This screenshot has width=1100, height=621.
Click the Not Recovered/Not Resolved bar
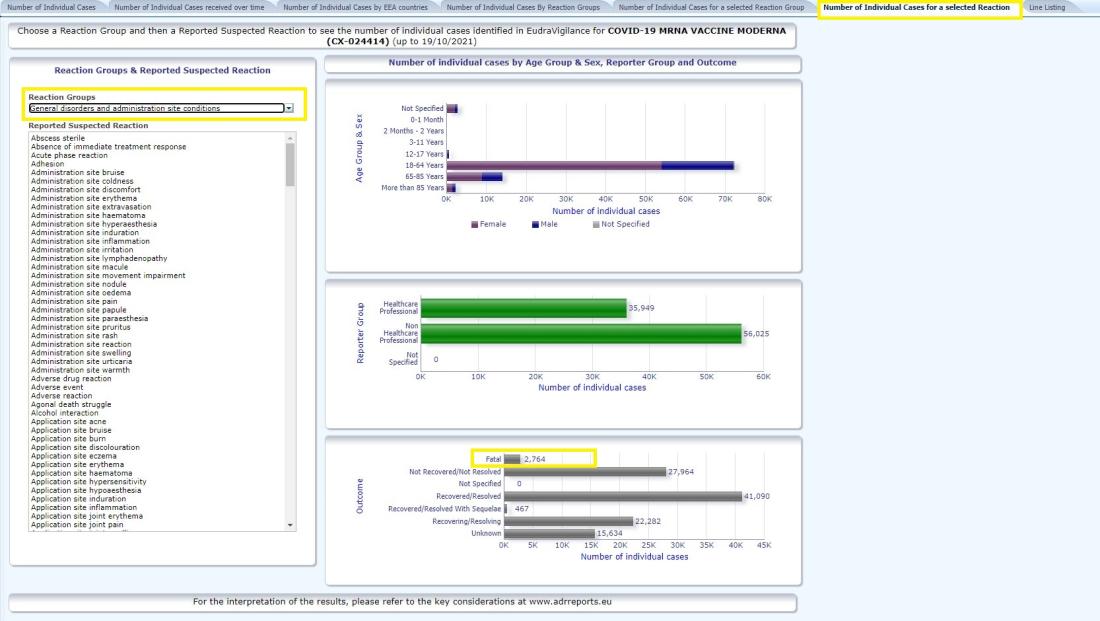click(585, 472)
